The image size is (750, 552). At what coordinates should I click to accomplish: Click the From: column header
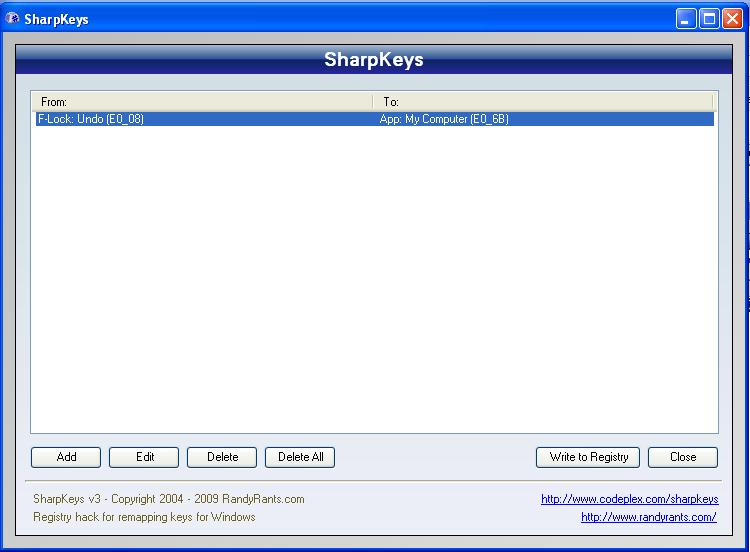pos(202,102)
